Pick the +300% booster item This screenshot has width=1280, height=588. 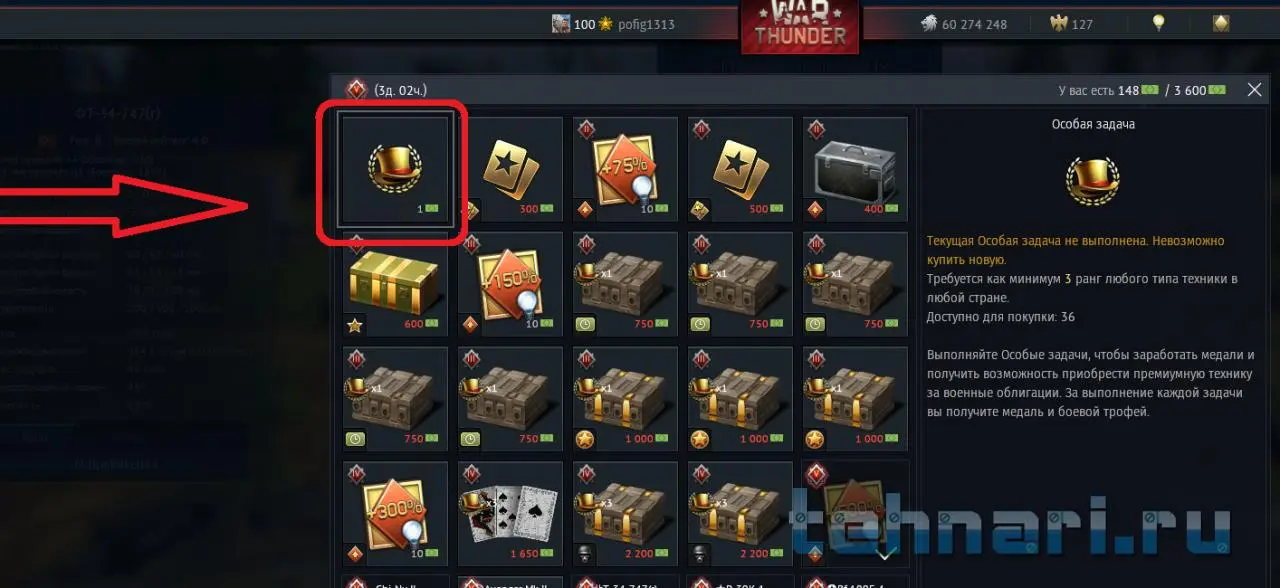click(x=396, y=513)
